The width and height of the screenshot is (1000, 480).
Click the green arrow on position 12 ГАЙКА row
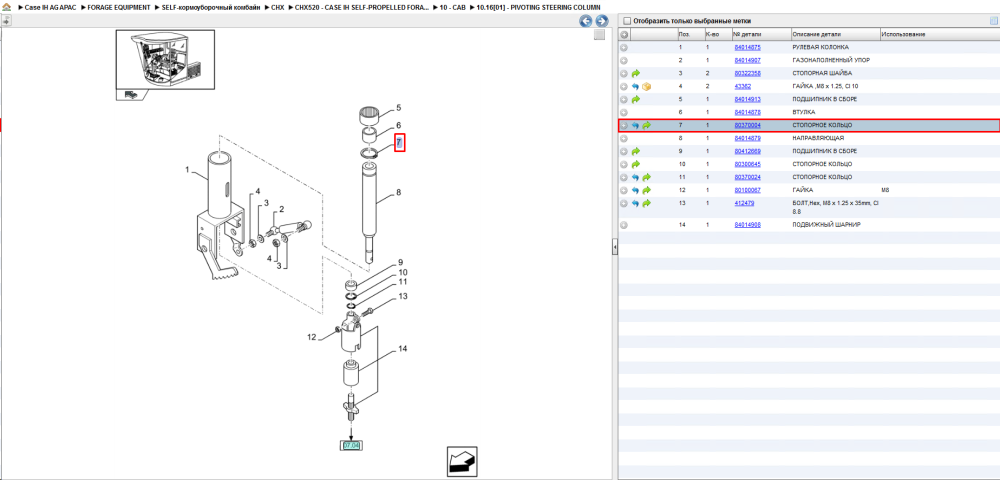coord(646,190)
